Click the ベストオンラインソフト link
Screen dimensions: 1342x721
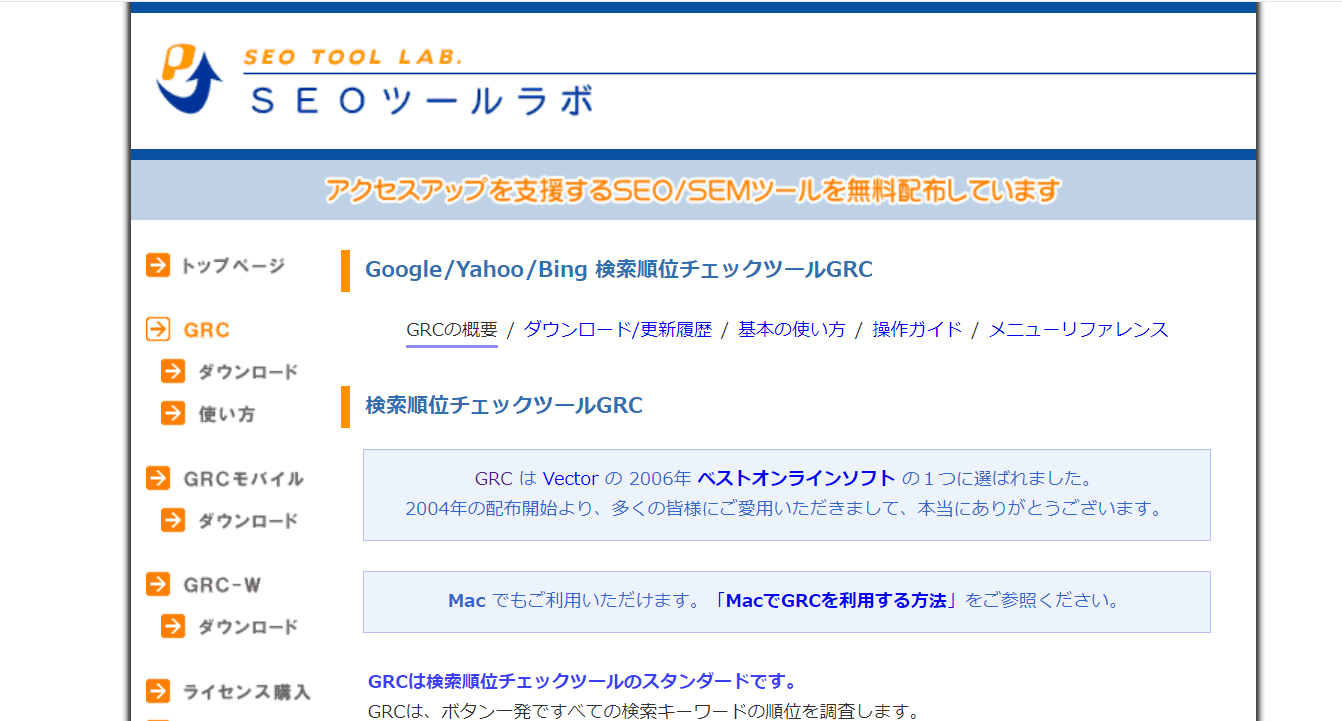[x=797, y=478]
